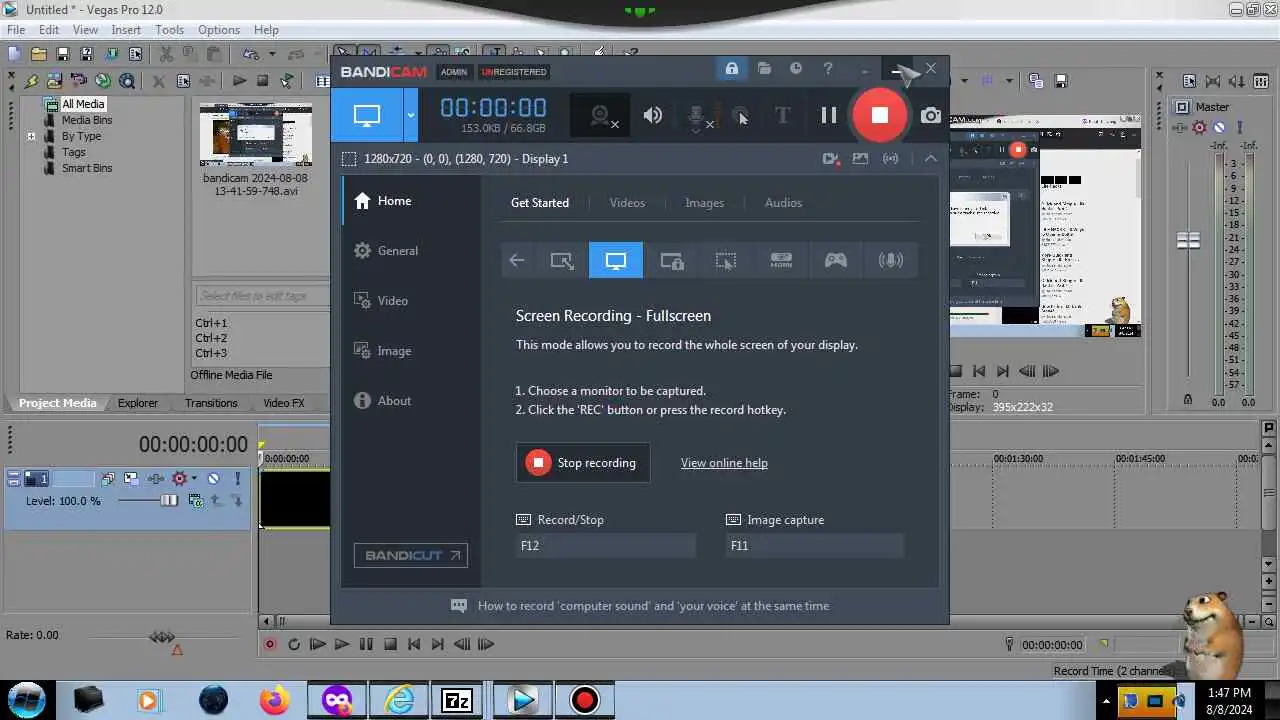The image size is (1280, 720).
Task: Collapse the Bandicam panel with the chevron
Action: pos(931,158)
